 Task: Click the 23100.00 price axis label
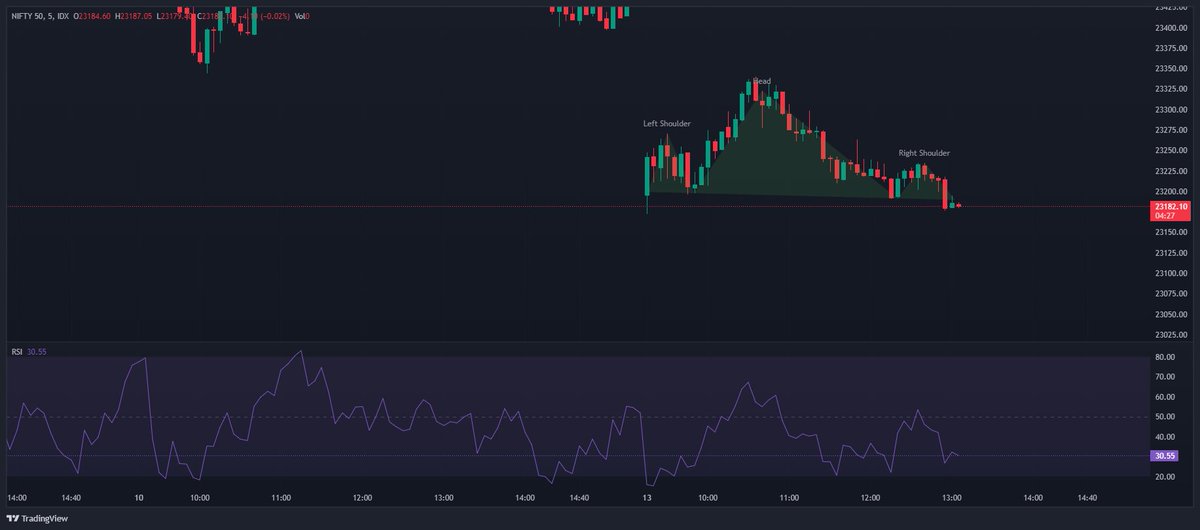pos(1169,273)
